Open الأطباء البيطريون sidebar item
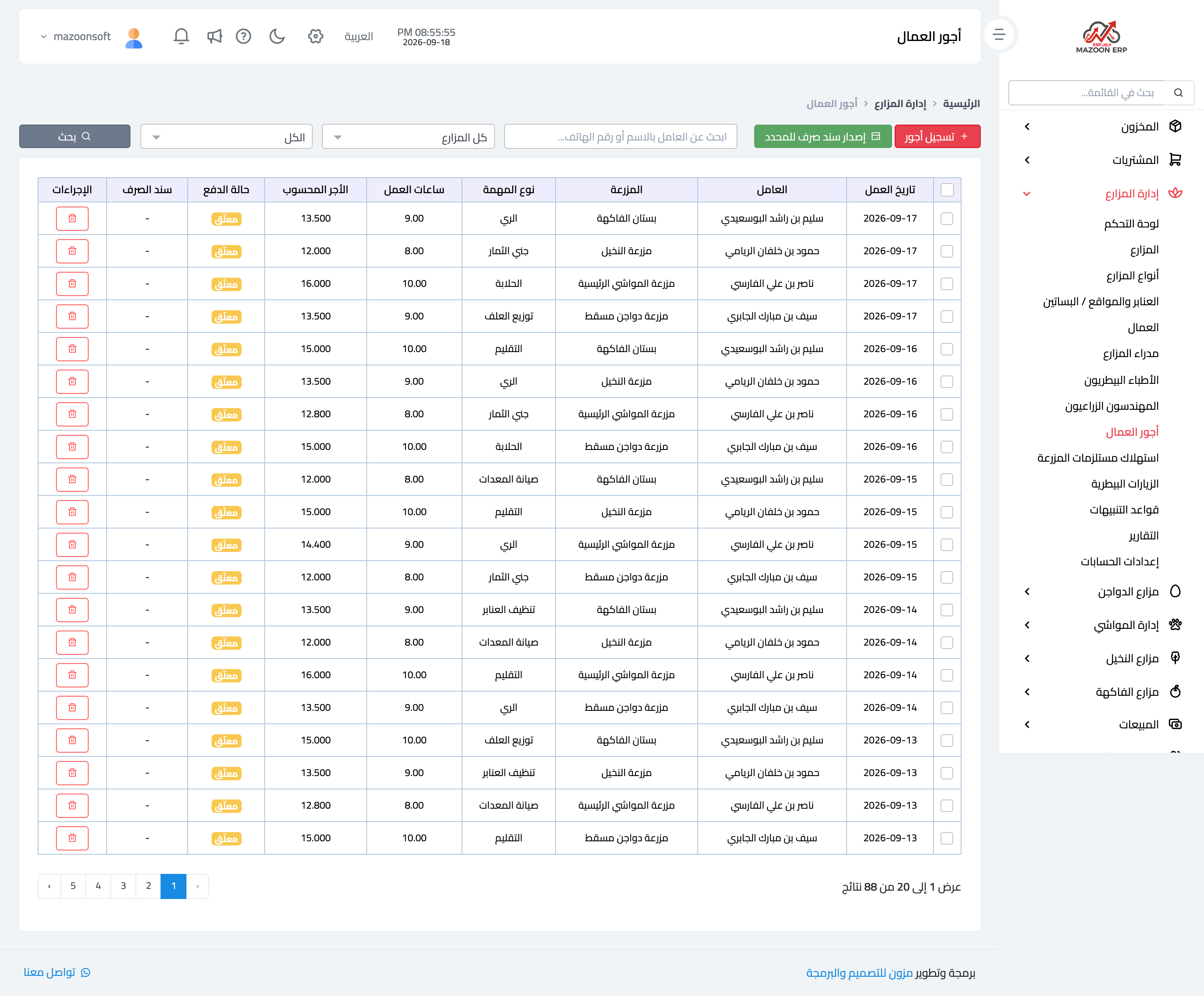The height and width of the screenshot is (996, 1204). click(1121, 380)
